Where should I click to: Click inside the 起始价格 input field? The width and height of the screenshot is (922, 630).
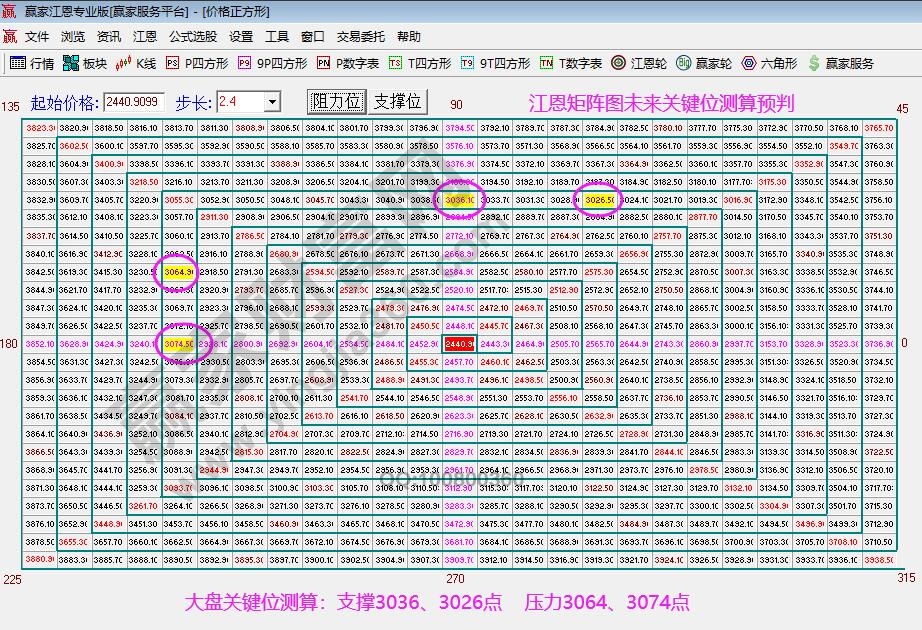[x=135, y=103]
